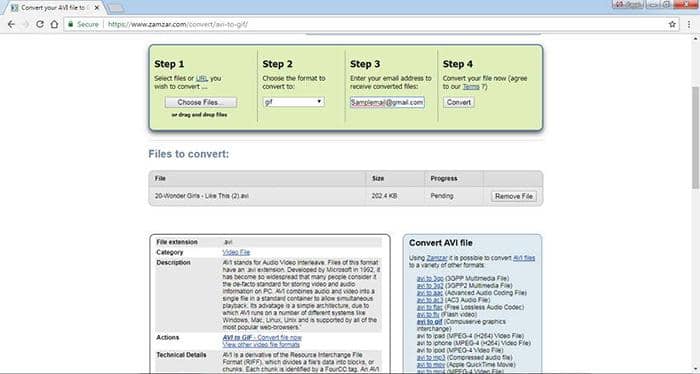Screen dimensions: 700x374
Task: Click the 'or drag and drop files' text
Action: pos(200,115)
